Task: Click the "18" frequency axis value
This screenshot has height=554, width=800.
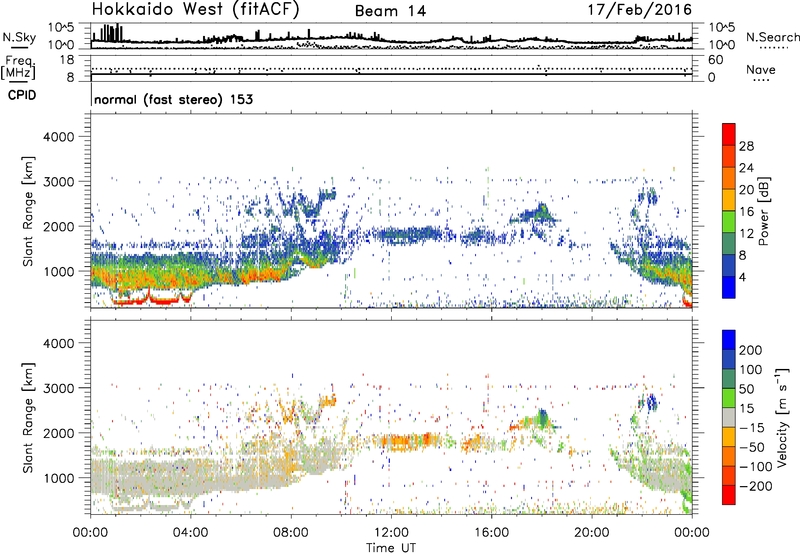Action: pos(67,60)
